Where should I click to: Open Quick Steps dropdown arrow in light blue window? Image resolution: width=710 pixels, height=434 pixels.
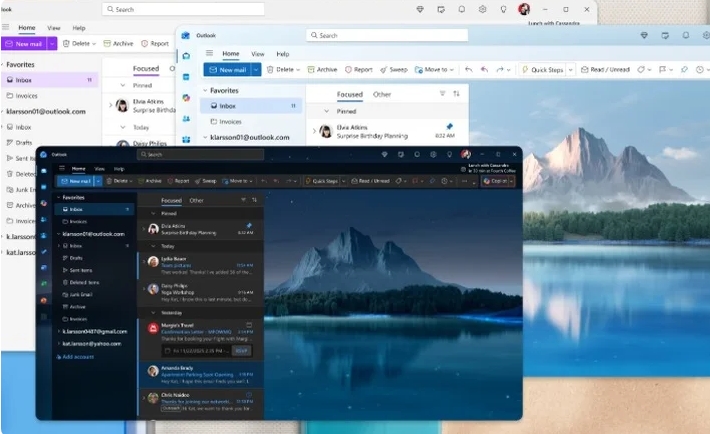click(571, 69)
